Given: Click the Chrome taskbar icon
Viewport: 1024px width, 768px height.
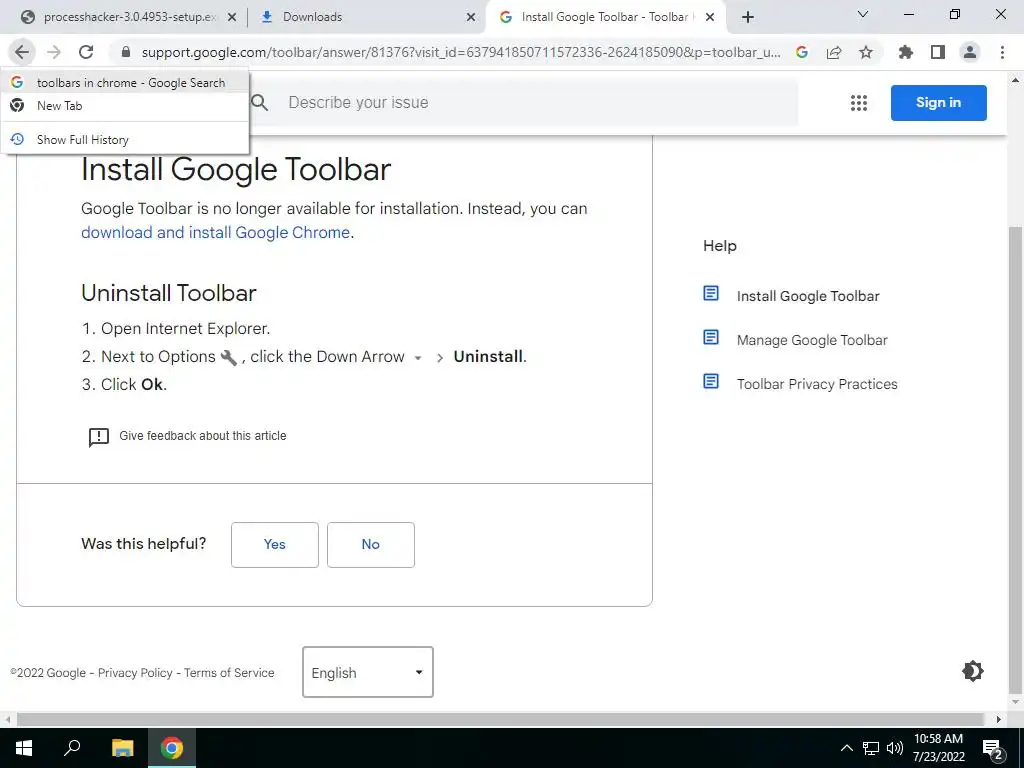Looking at the screenshot, I should (x=172, y=748).
